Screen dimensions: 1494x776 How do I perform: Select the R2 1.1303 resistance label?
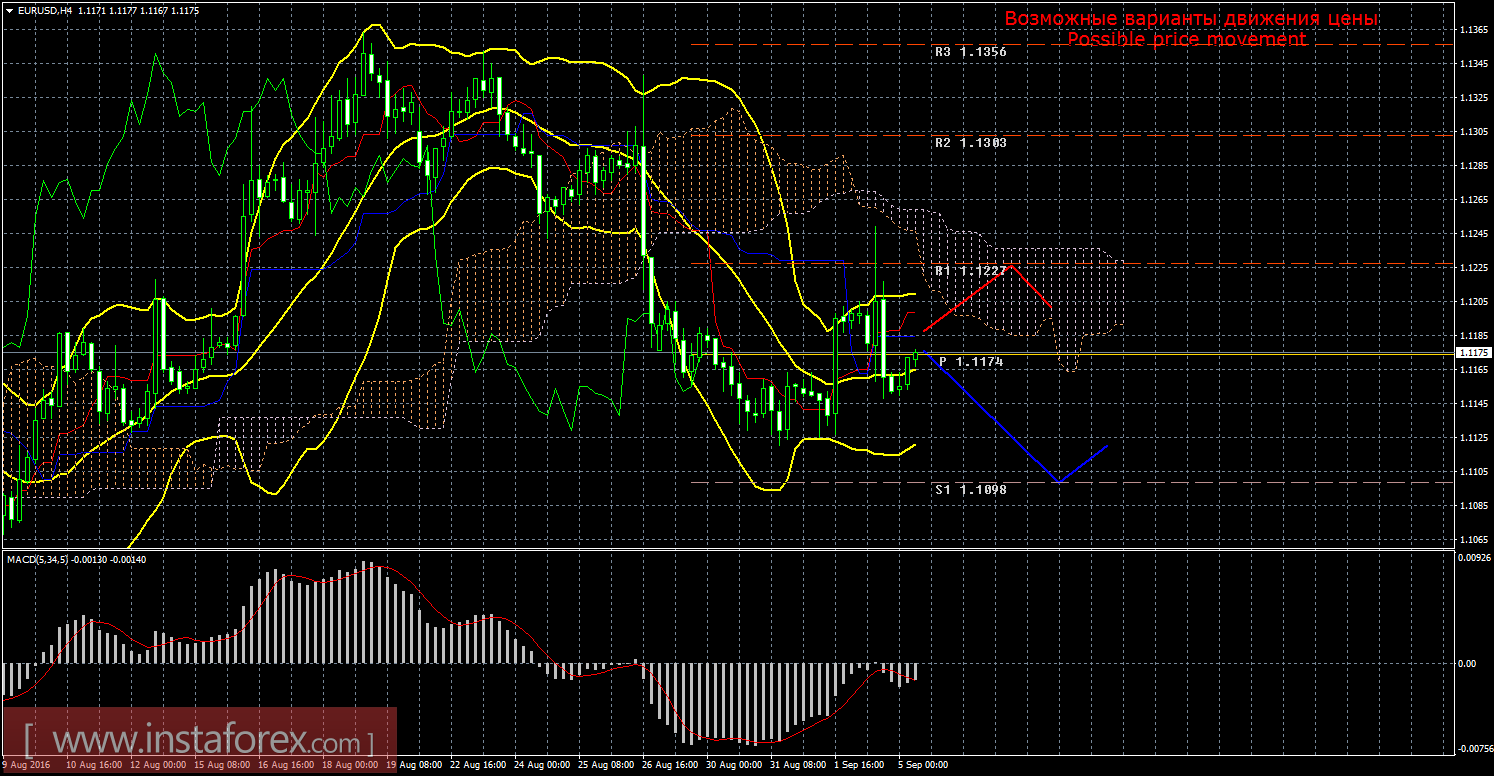[970, 143]
